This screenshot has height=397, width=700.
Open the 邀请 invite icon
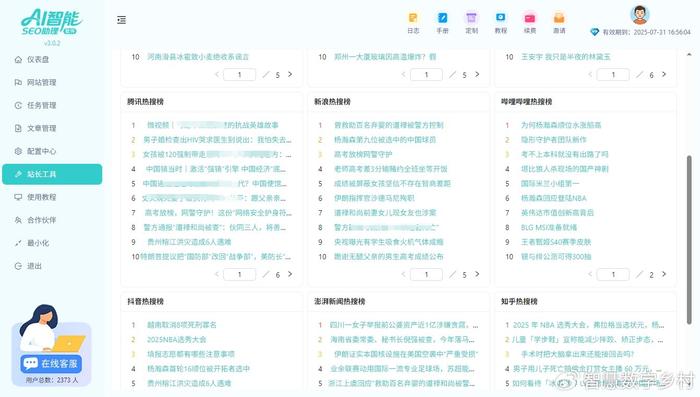tap(559, 23)
